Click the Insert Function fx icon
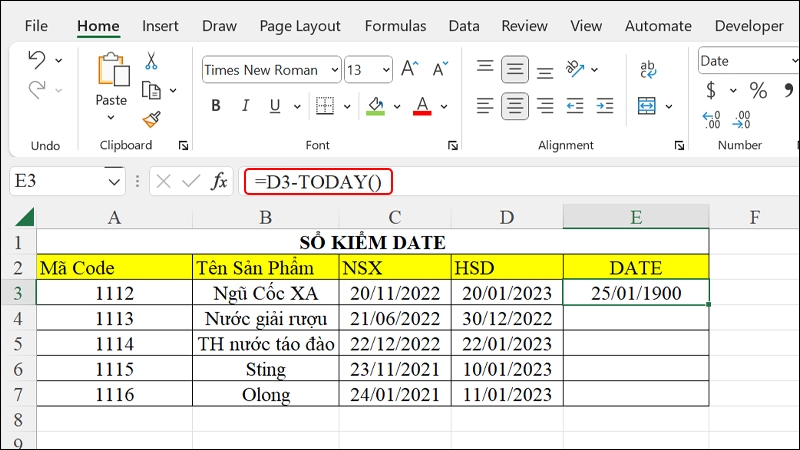800x450 pixels. pyautogui.click(x=219, y=181)
